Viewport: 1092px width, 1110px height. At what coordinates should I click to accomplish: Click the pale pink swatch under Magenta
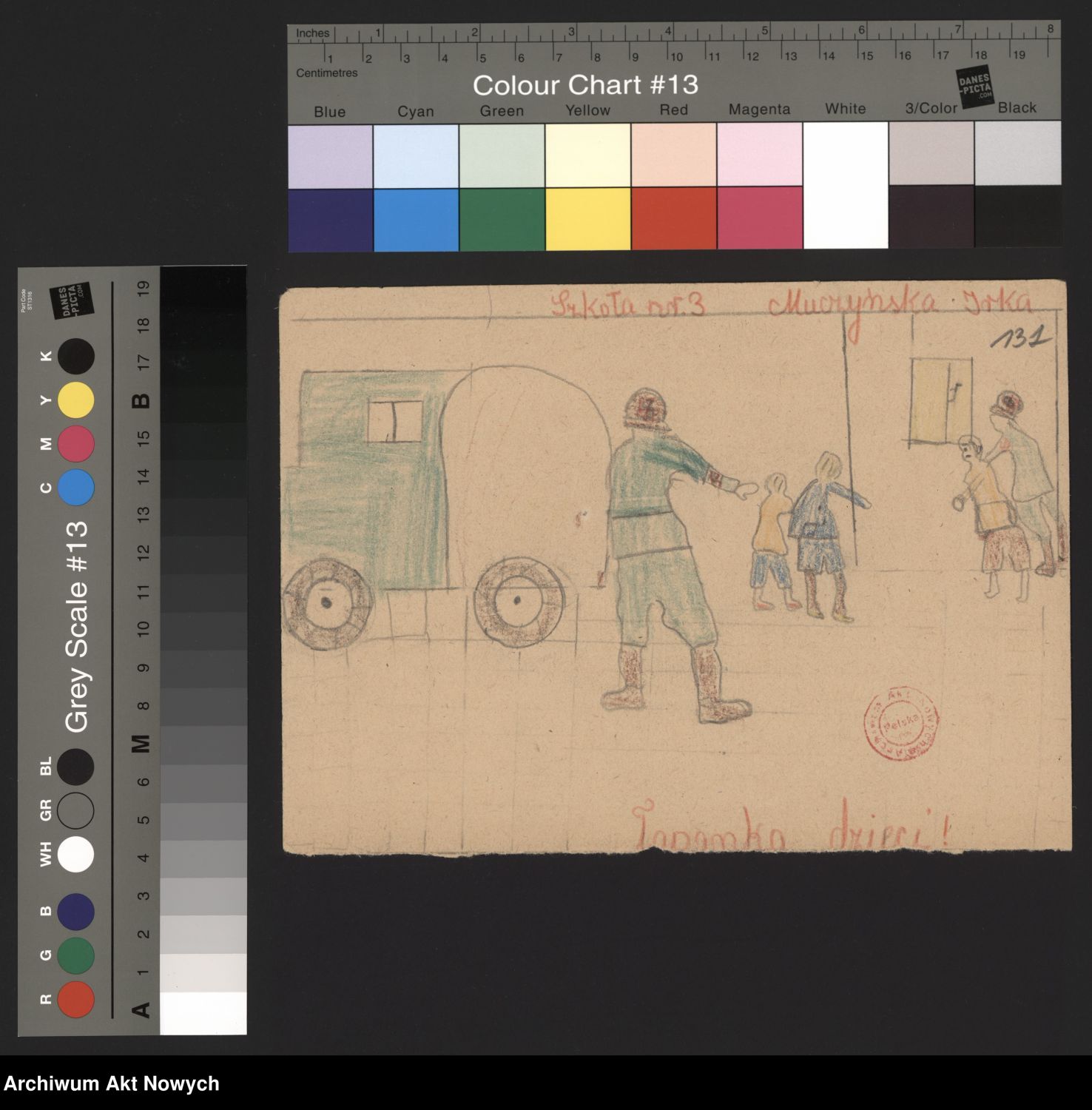coord(759,154)
